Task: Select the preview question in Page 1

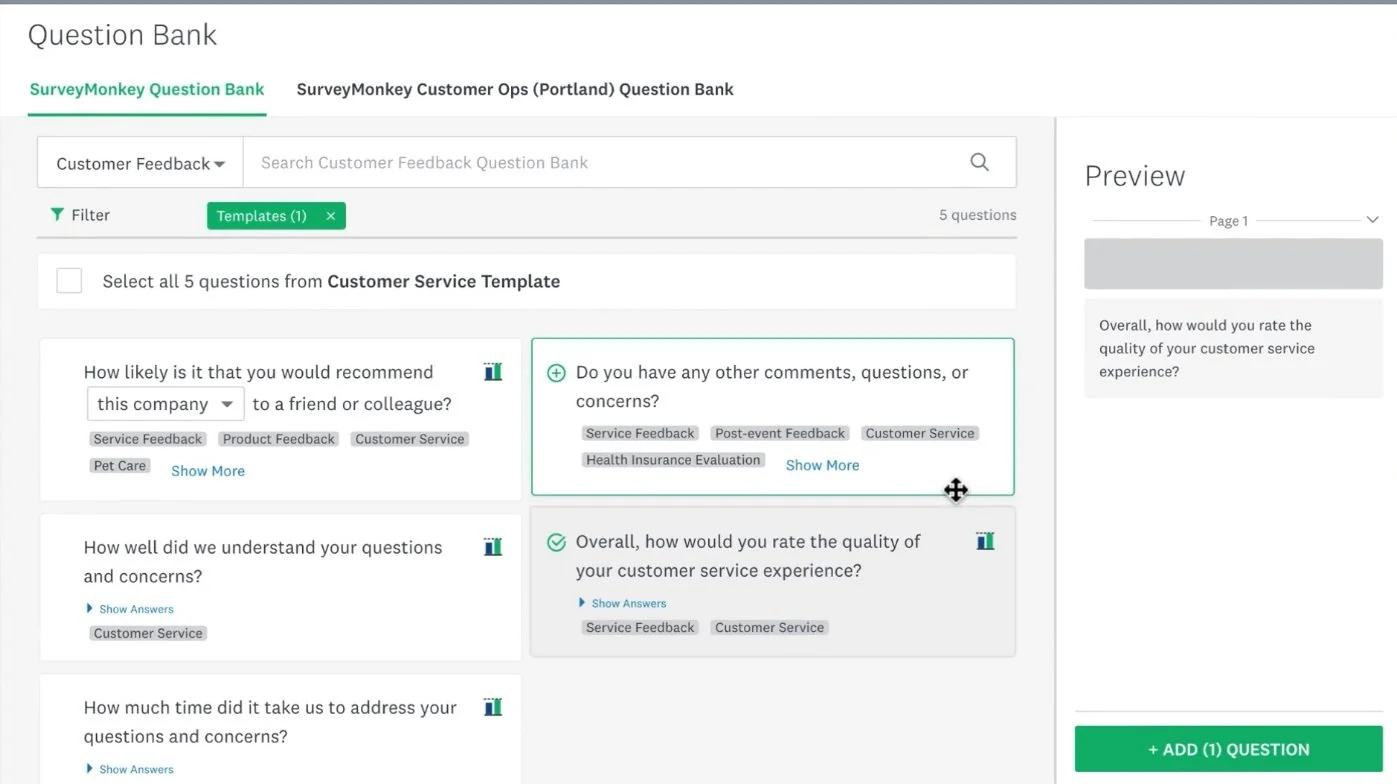Action: (x=1233, y=348)
